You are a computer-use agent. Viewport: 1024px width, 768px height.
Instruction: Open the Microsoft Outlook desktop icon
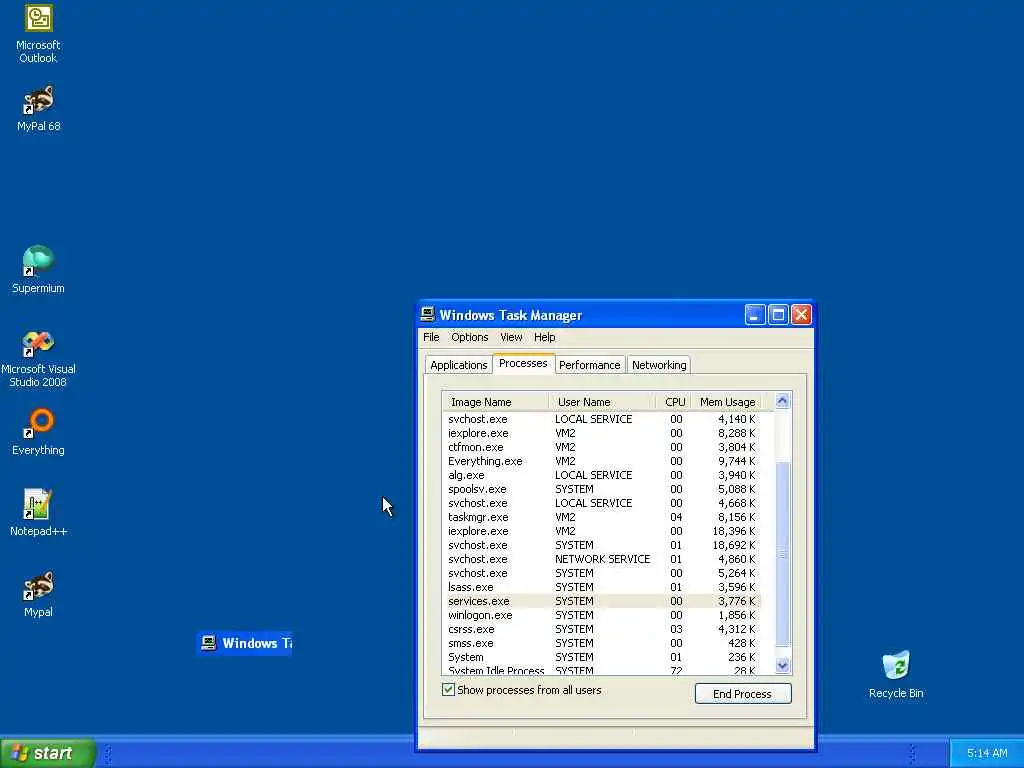[39, 33]
